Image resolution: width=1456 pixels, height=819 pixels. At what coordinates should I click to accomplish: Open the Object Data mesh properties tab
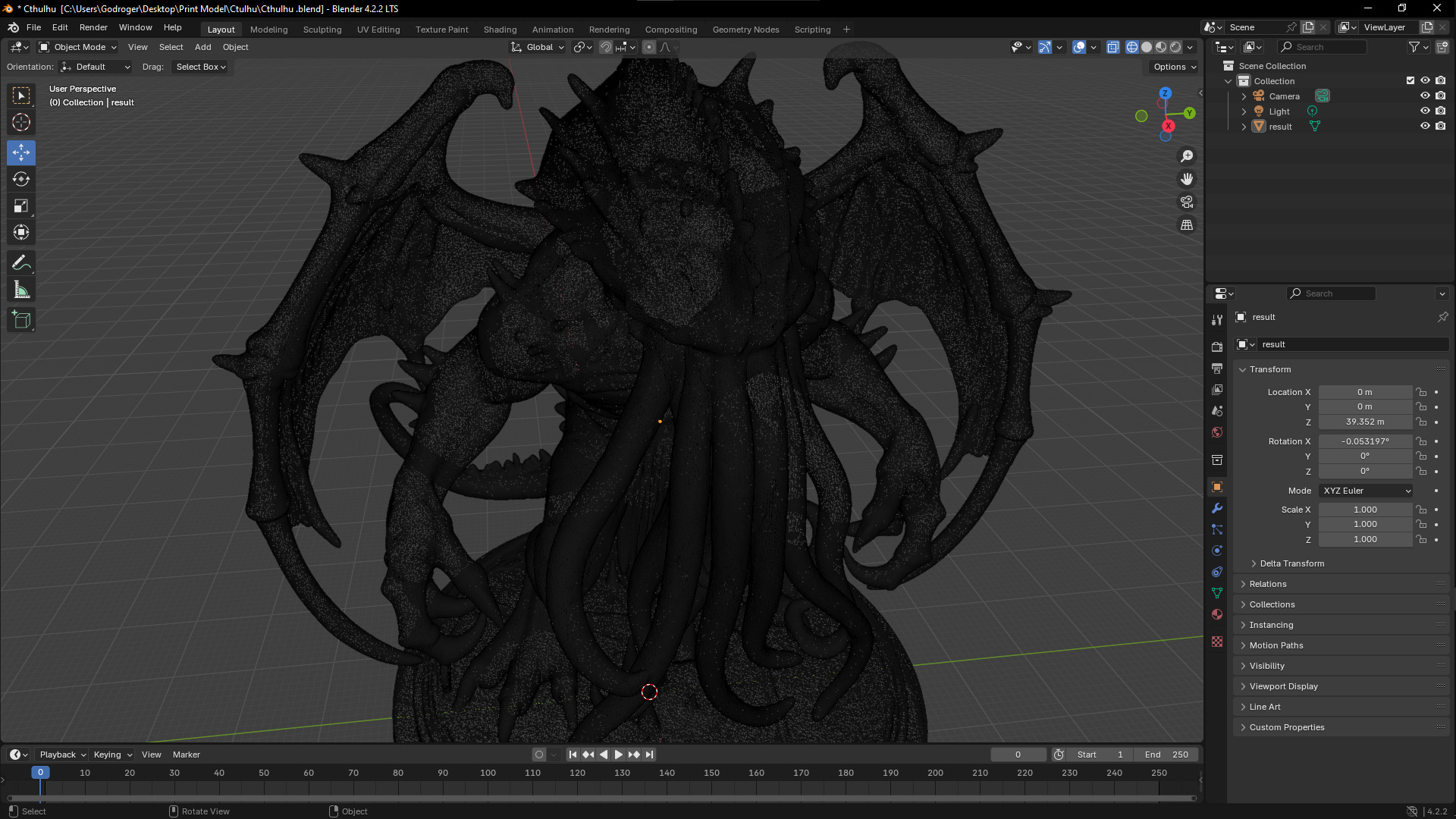pos(1217,593)
